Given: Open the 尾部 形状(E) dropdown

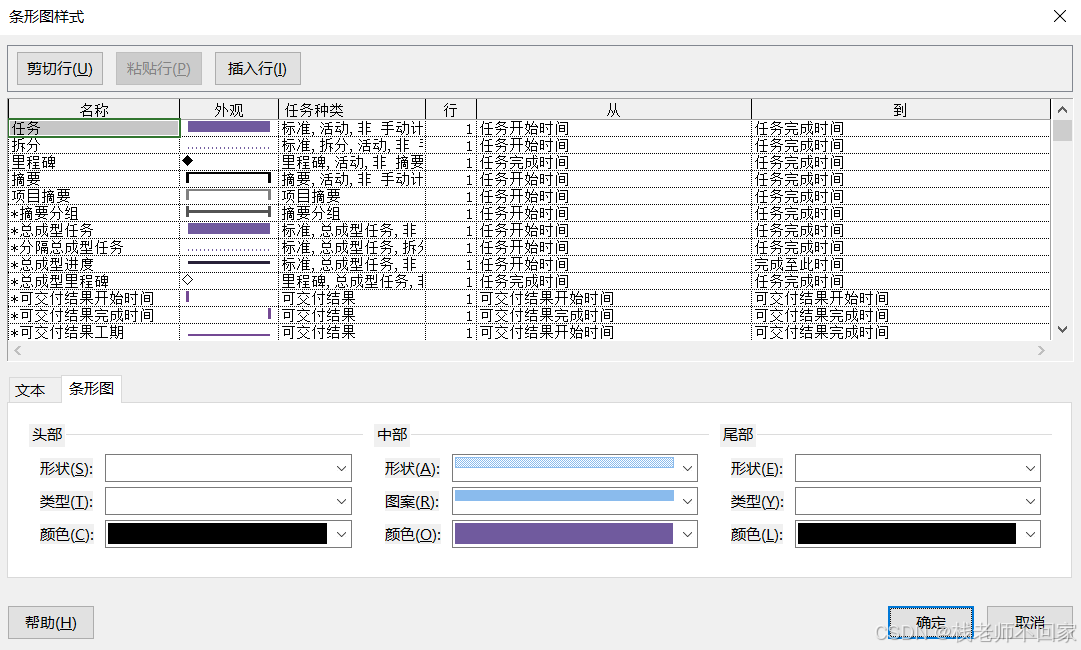Looking at the screenshot, I should click(x=918, y=468).
